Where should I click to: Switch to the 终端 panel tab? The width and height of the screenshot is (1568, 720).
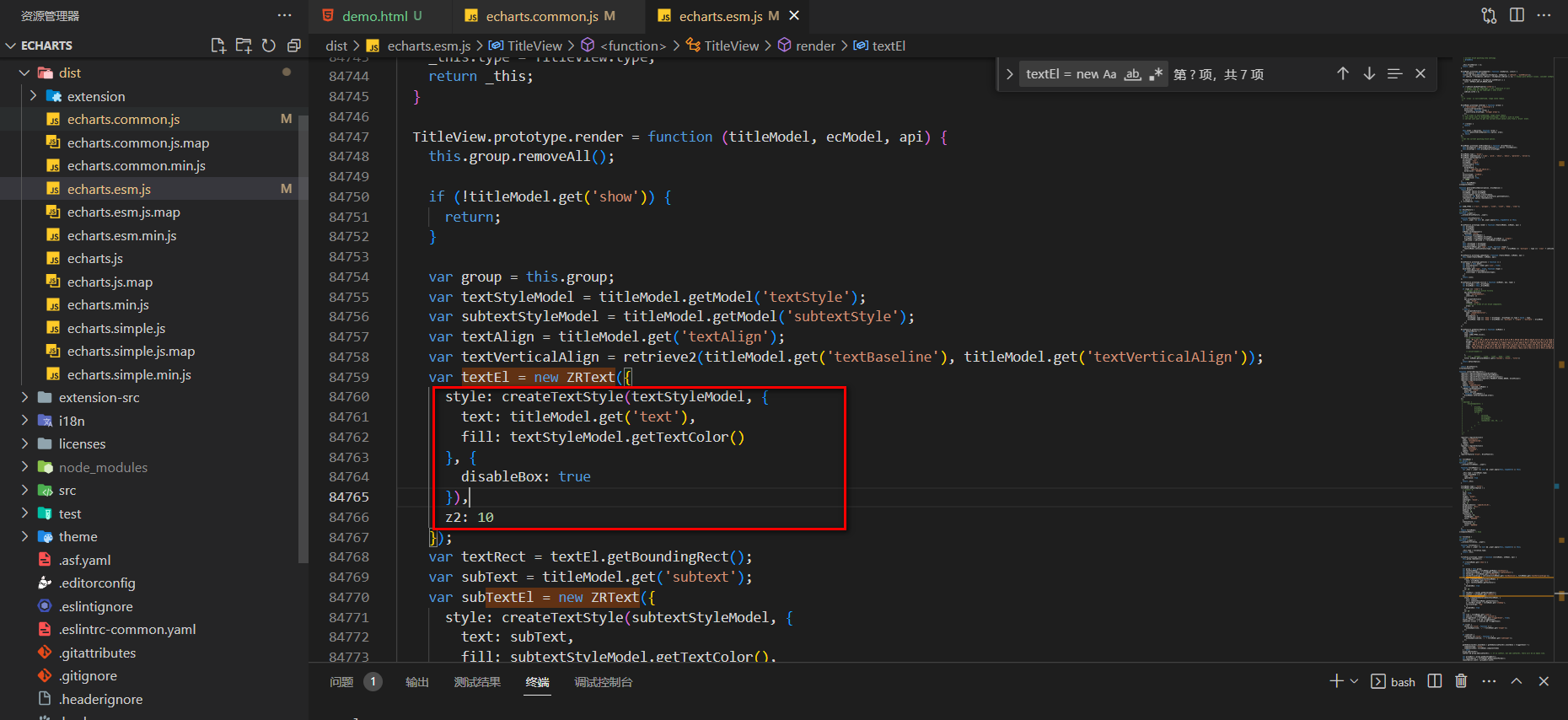coord(538,682)
